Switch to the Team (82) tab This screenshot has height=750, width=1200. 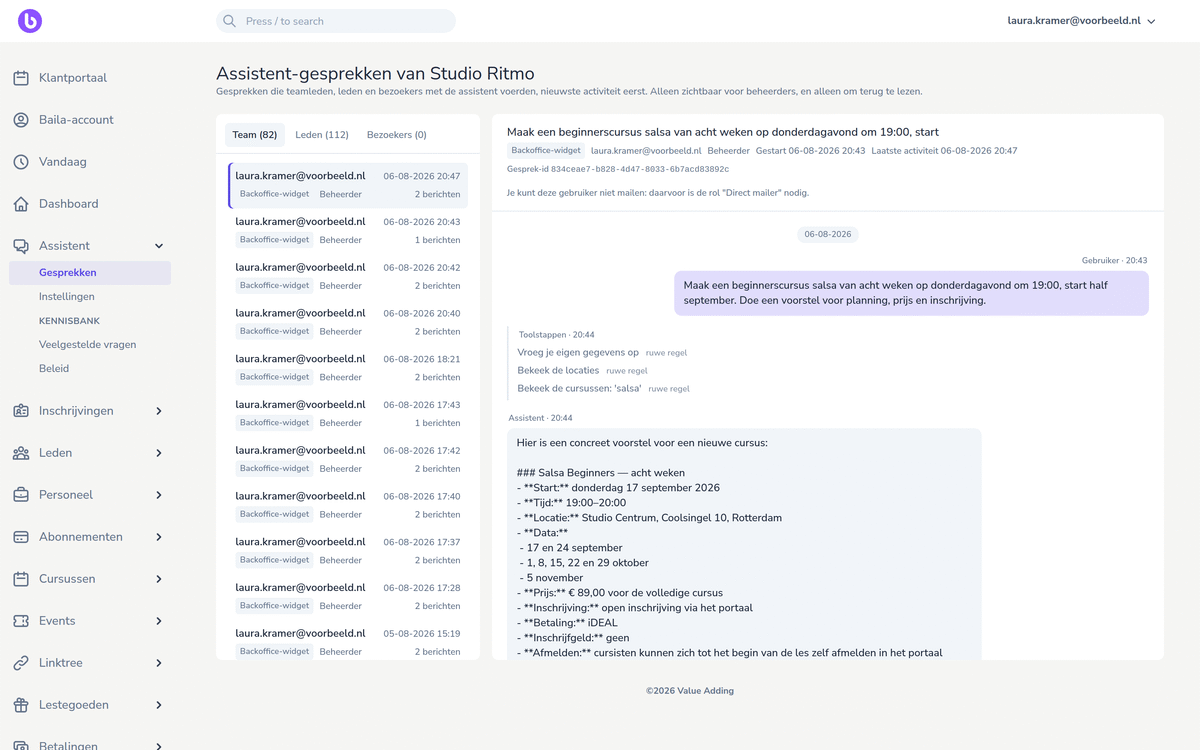click(x=255, y=135)
